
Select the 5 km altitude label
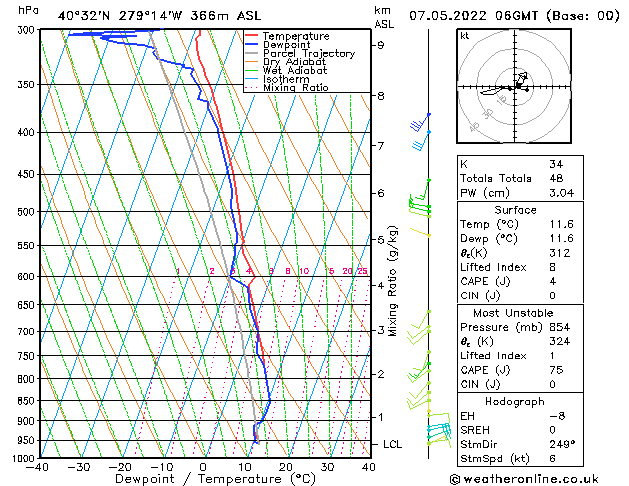[x=380, y=240]
